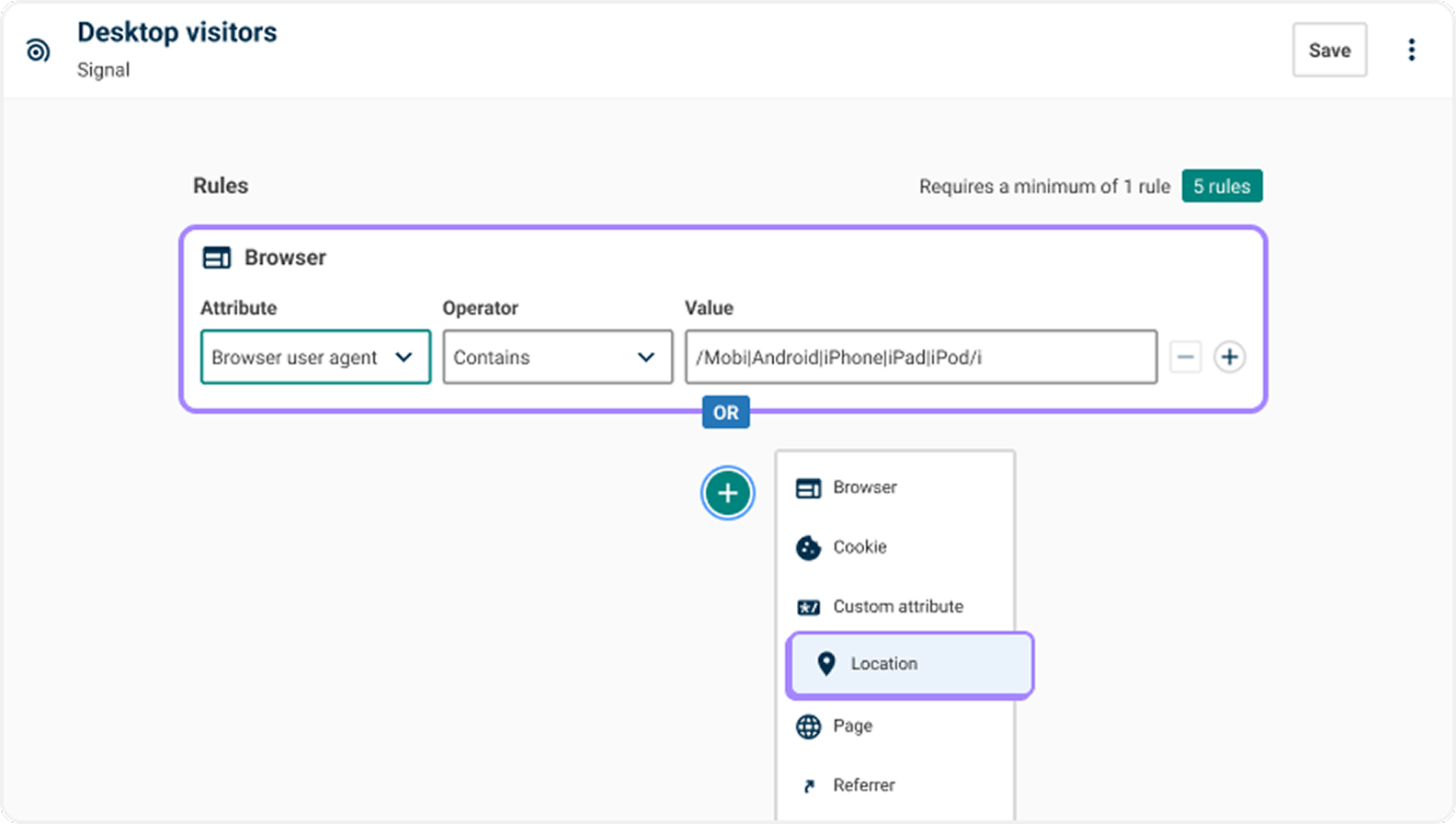Remove rule with the minus button

(x=1185, y=357)
